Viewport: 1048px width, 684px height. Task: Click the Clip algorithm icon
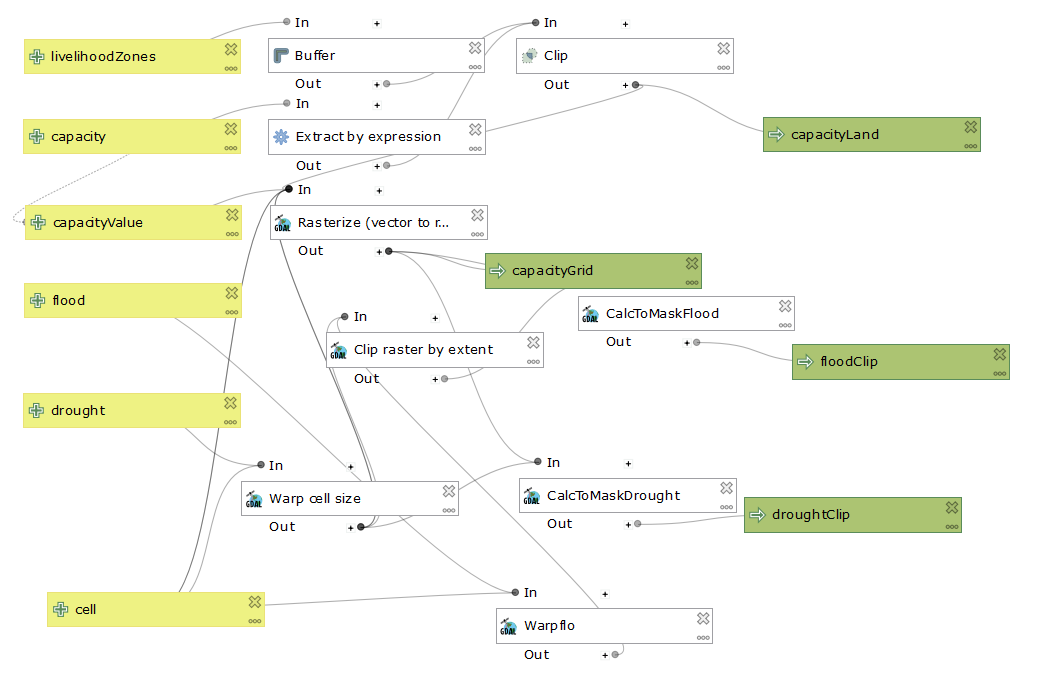pyautogui.click(x=529, y=56)
